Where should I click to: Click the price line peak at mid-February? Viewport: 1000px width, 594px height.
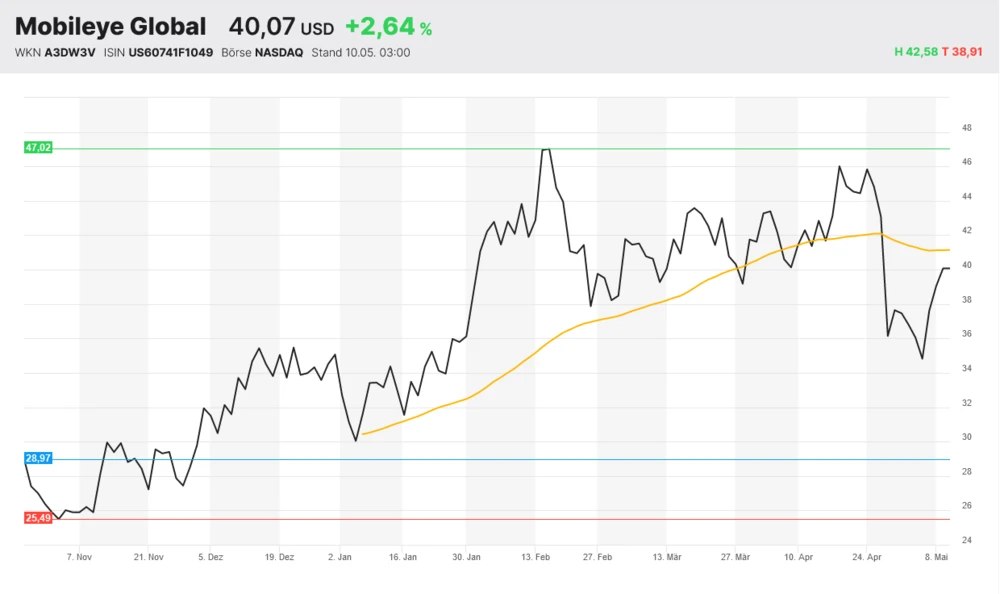pos(546,150)
